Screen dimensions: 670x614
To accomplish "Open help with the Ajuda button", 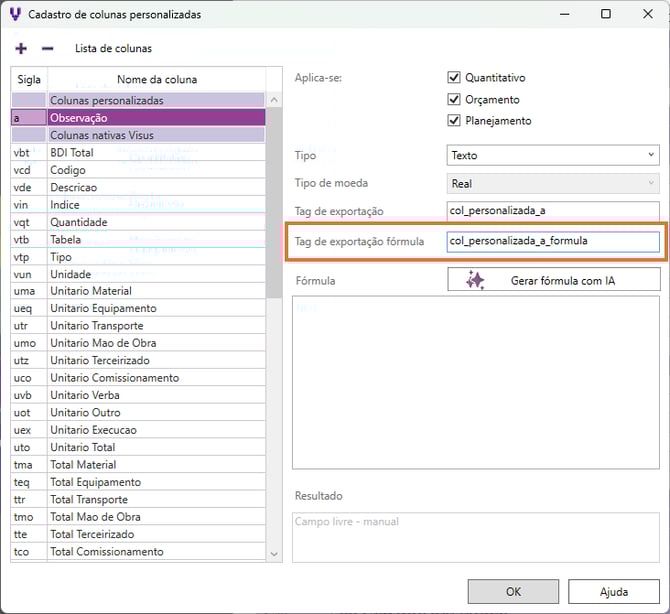I will point(613,591).
